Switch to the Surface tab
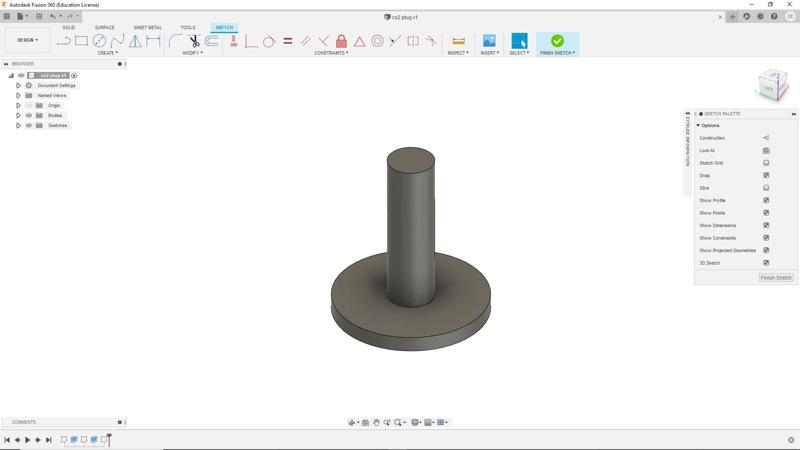800x450 pixels. [x=104, y=27]
